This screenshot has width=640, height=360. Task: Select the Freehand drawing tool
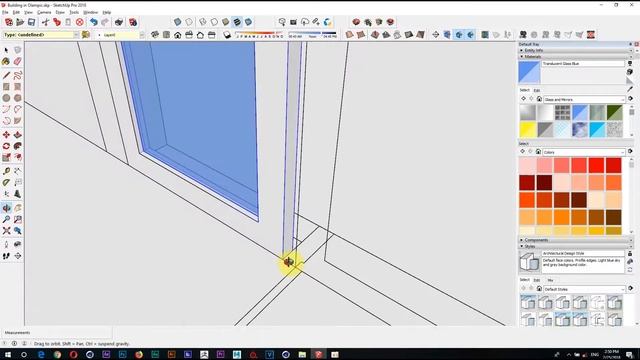click(18, 76)
